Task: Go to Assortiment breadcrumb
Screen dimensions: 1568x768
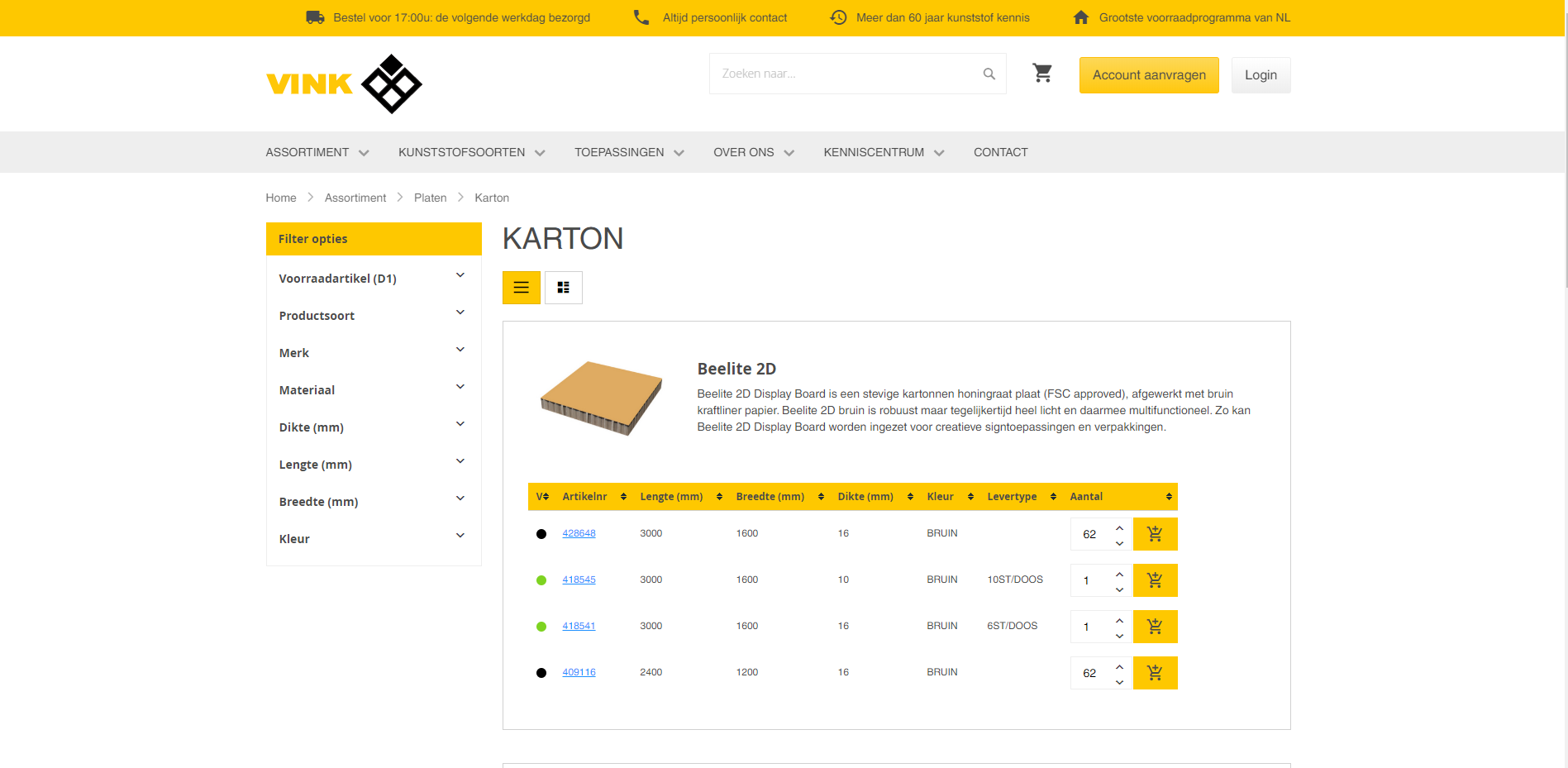Action: (x=355, y=198)
